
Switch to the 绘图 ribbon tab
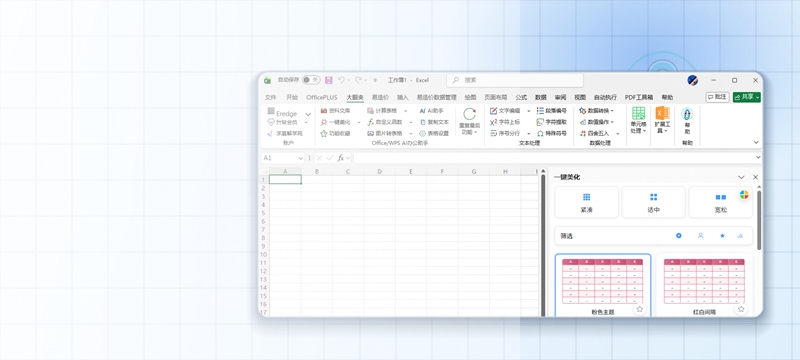click(x=470, y=97)
